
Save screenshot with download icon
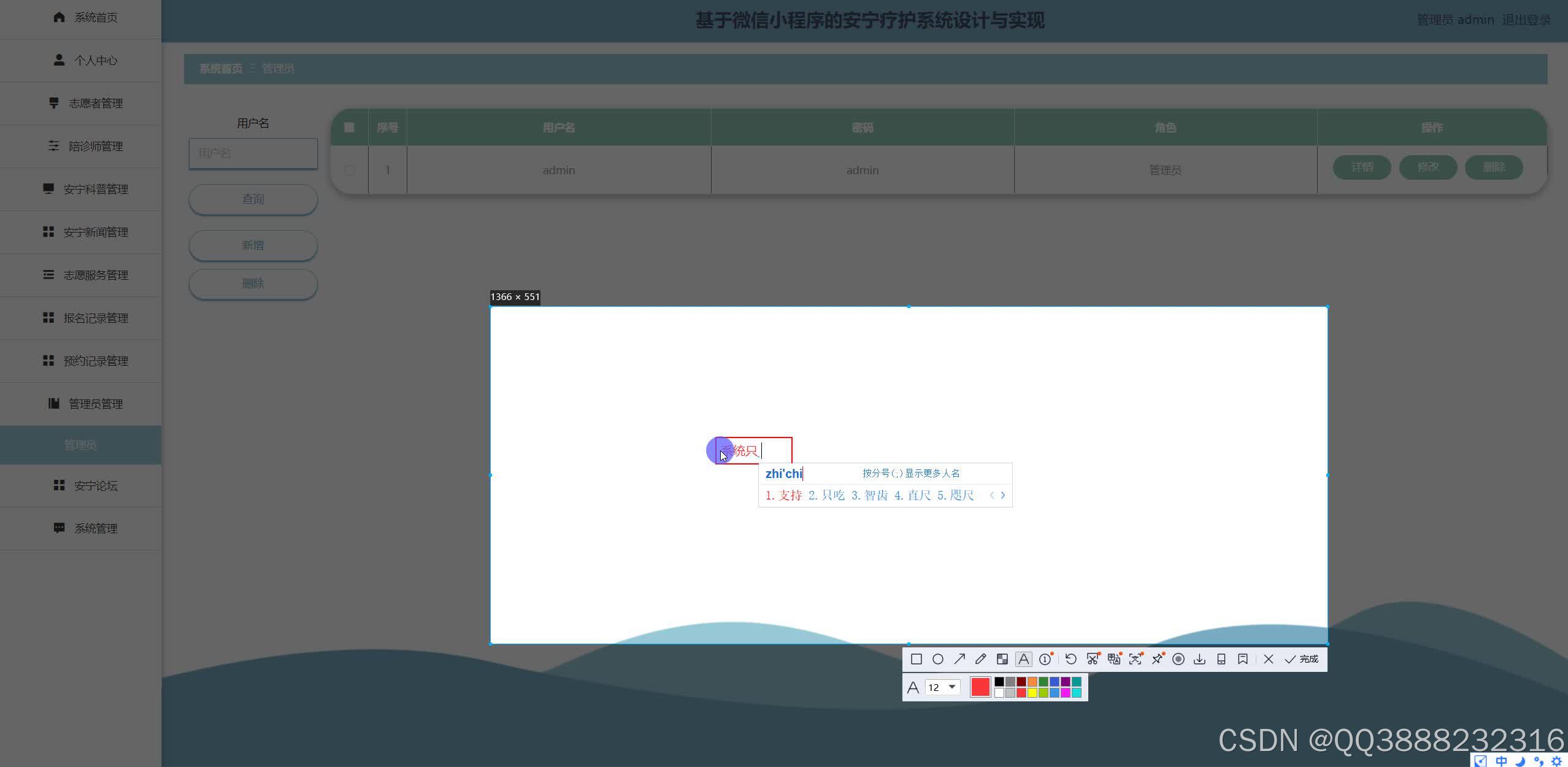(x=1199, y=659)
